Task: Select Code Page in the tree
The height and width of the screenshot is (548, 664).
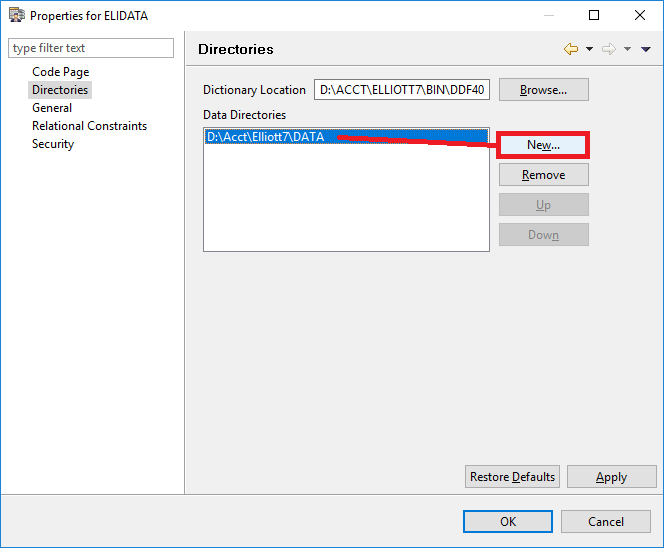Action: pos(61,72)
